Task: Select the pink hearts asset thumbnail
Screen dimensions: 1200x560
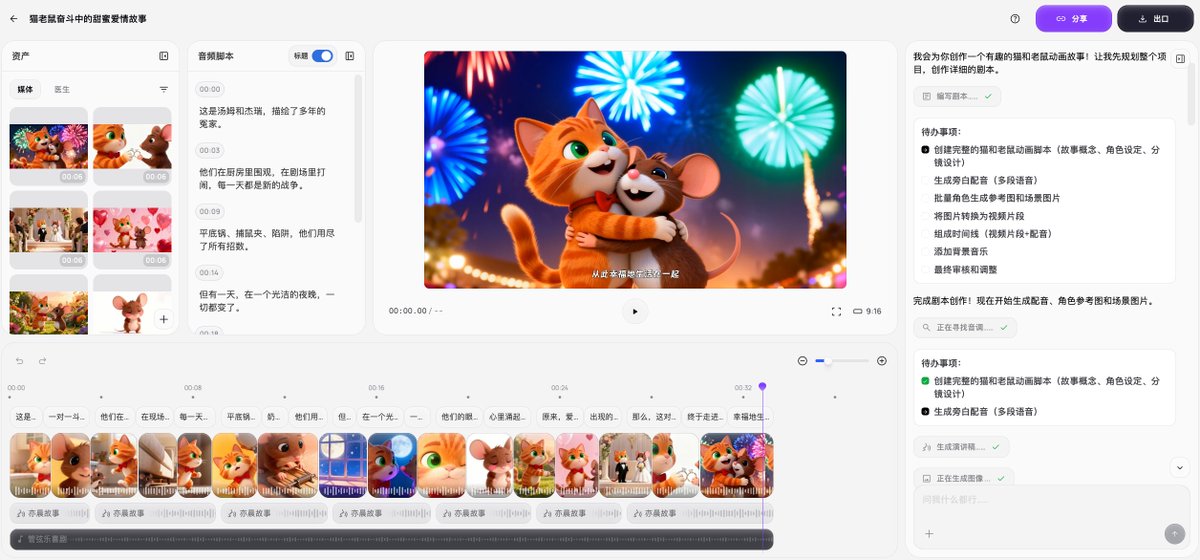Action: click(x=132, y=229)
